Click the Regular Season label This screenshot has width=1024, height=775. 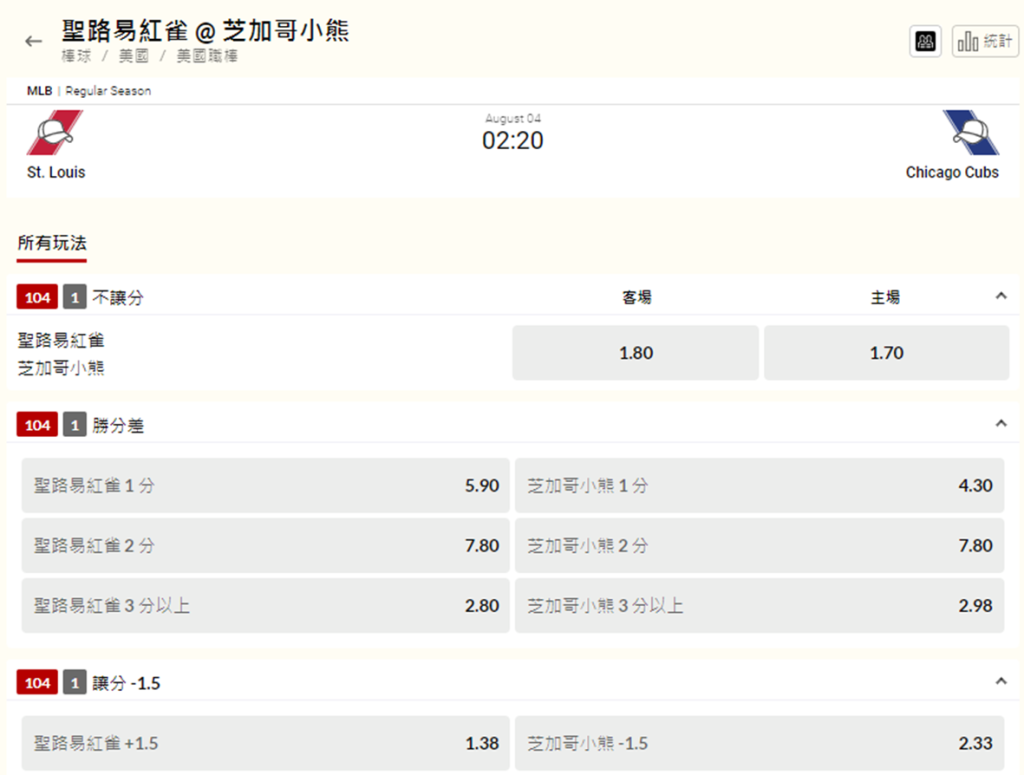[108, 91]
